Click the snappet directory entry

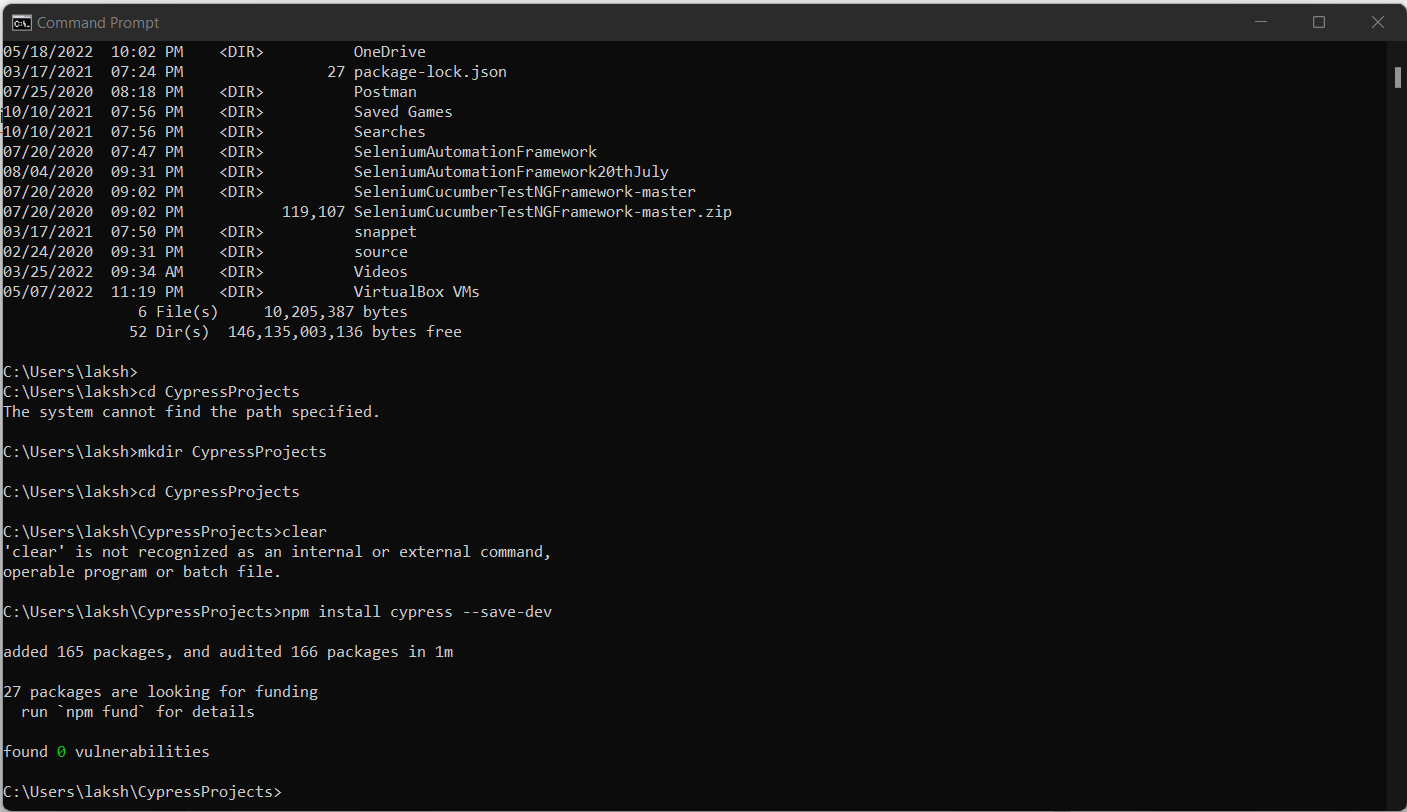385,232
